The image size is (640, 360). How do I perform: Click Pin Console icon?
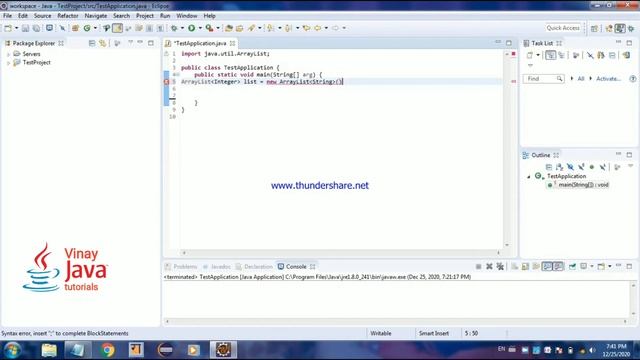point(572,267)
